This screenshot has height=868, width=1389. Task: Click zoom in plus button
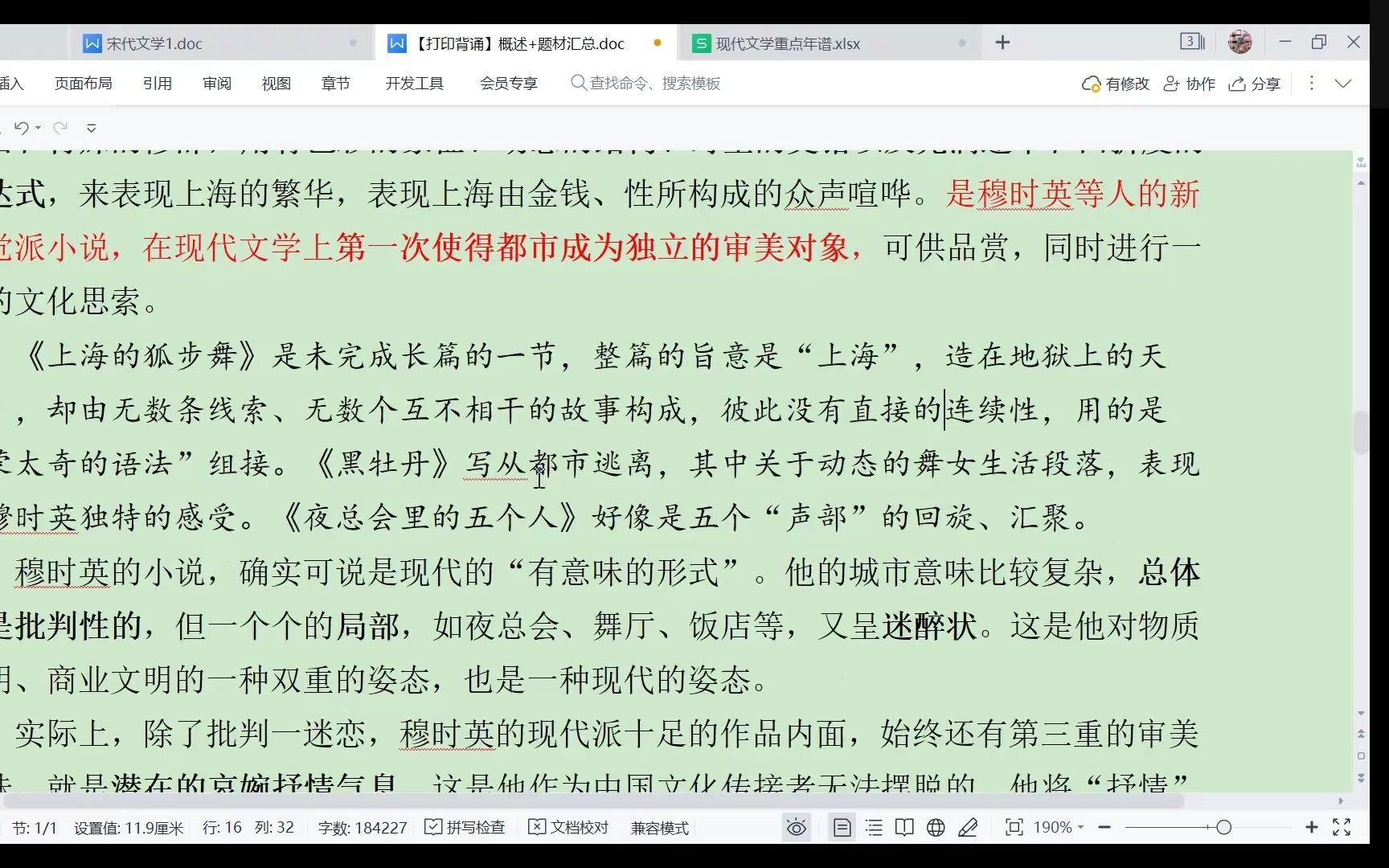[1311, 827]
